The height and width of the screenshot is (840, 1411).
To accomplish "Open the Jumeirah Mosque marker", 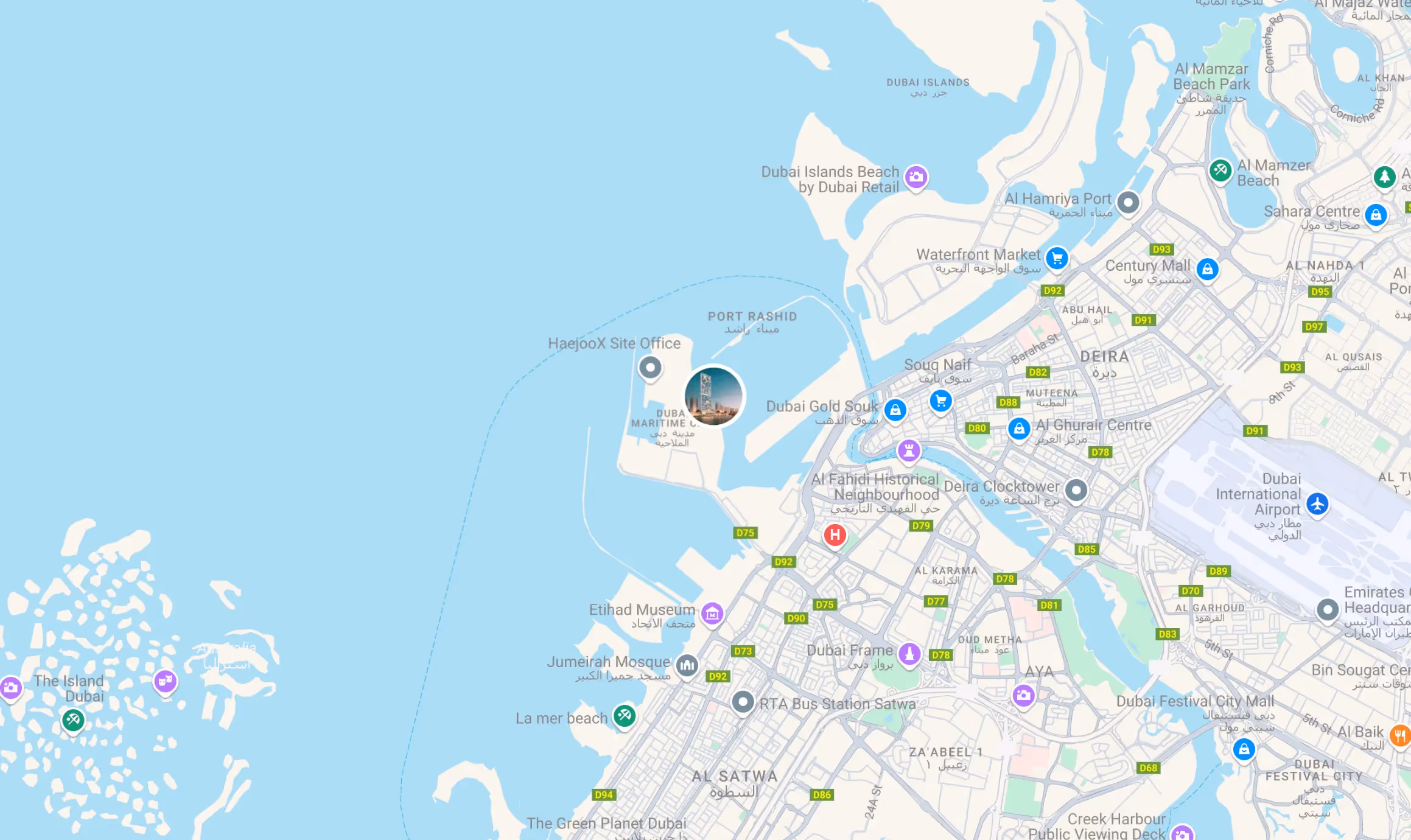I will pyautogui.click(x=687, y=665).
